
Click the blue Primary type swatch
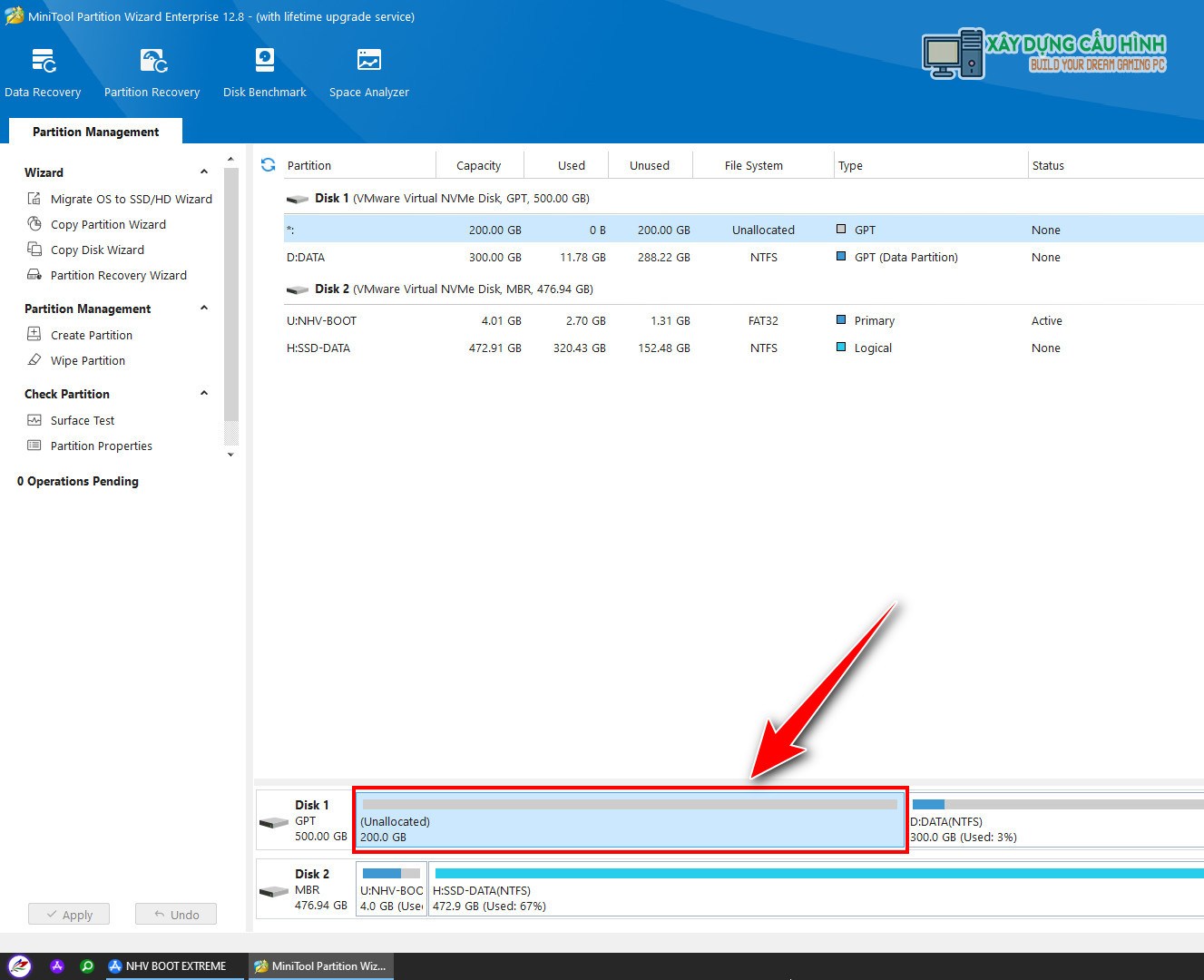pyautogui.click(x=841, y=319)
